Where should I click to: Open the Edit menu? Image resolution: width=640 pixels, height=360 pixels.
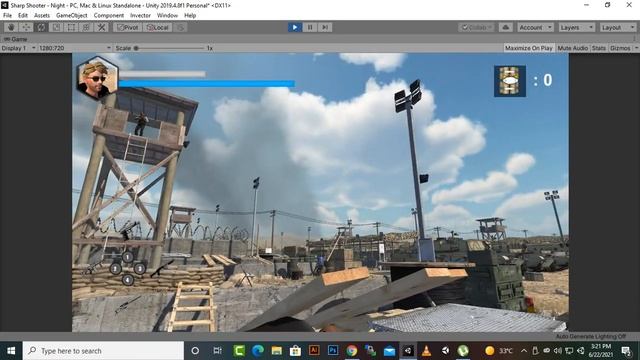pyautogui.click(x=23, y=16)
